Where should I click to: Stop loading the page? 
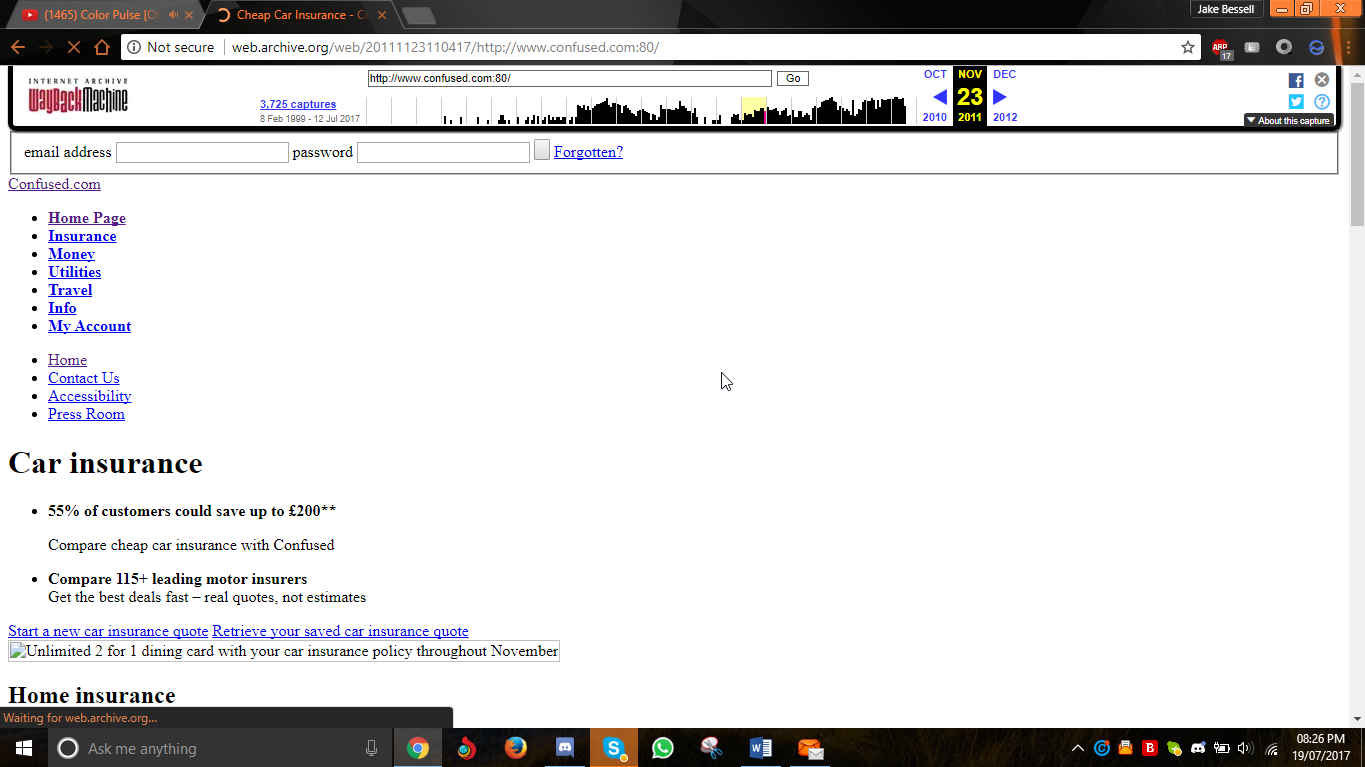coord(74,47)
